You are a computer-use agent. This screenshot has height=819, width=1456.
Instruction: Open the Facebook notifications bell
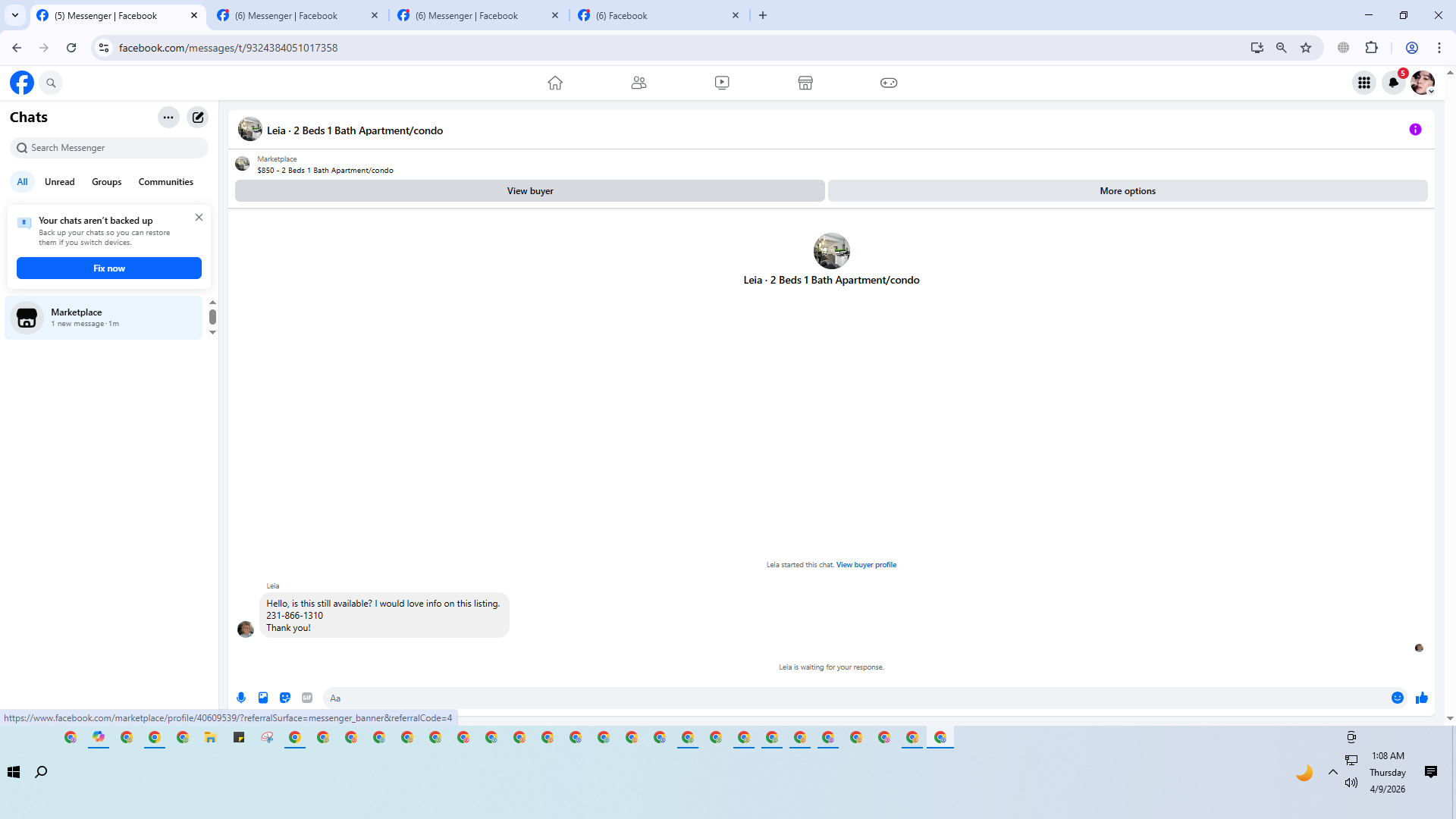click(x=1393, y=83)
